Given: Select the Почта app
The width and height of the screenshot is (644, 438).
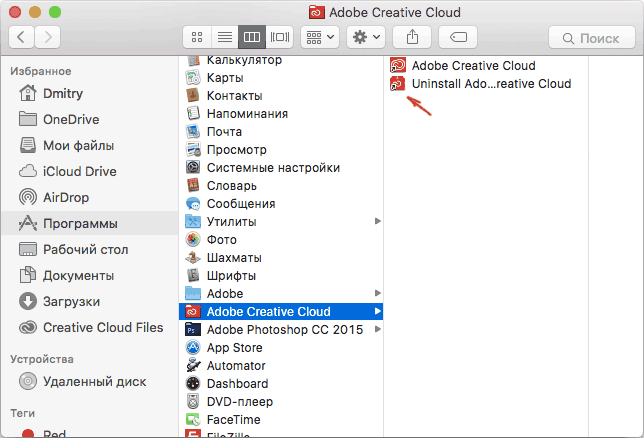Looking at the screenshot, I should (x=281, y=132).
